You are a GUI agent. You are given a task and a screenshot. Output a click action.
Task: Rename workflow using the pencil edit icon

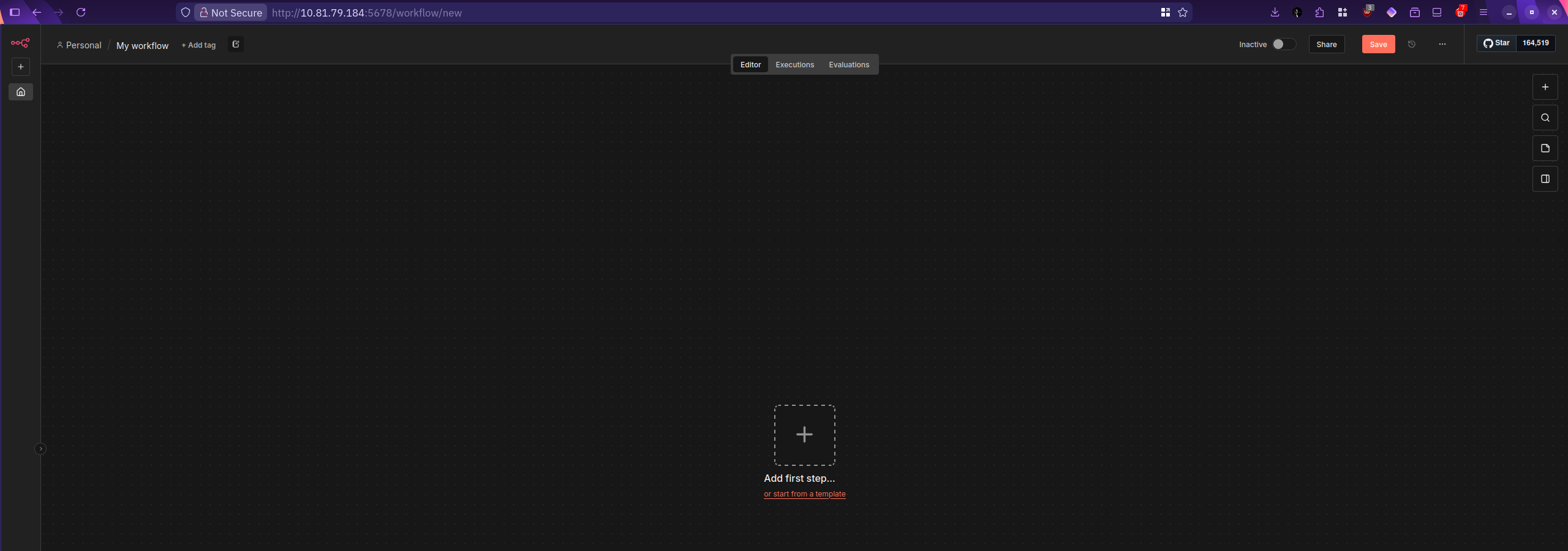coord(235,45)
